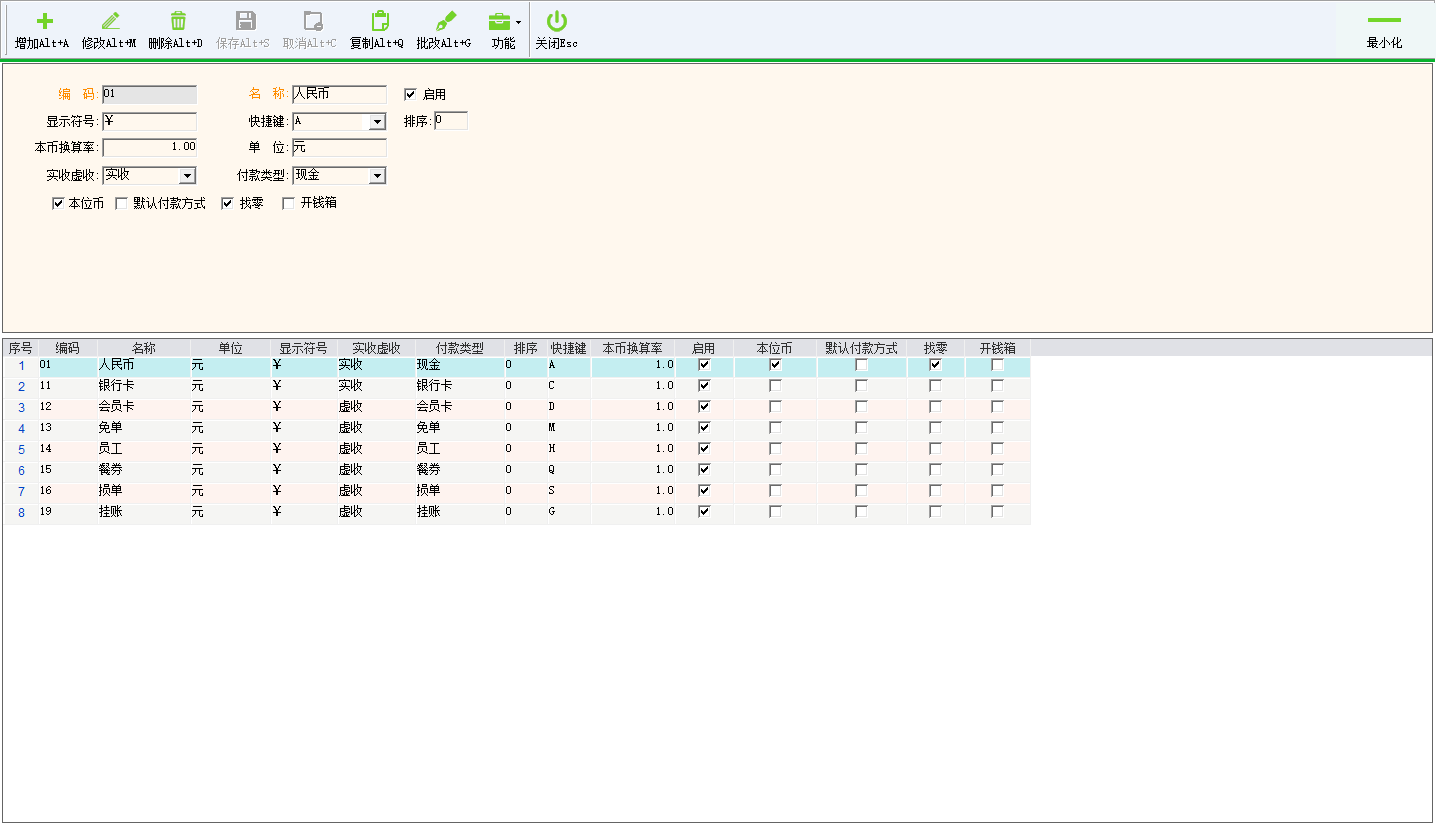
Task: Select the 人民币 row name cell
Action: [x=143, y=365]
